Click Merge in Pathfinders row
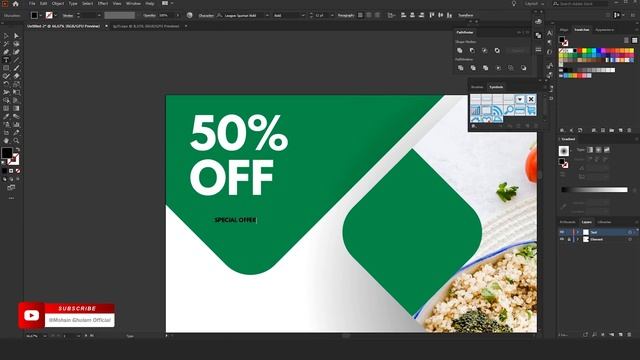The width and height of the screenshot is (640, 360). coord(485,68)
